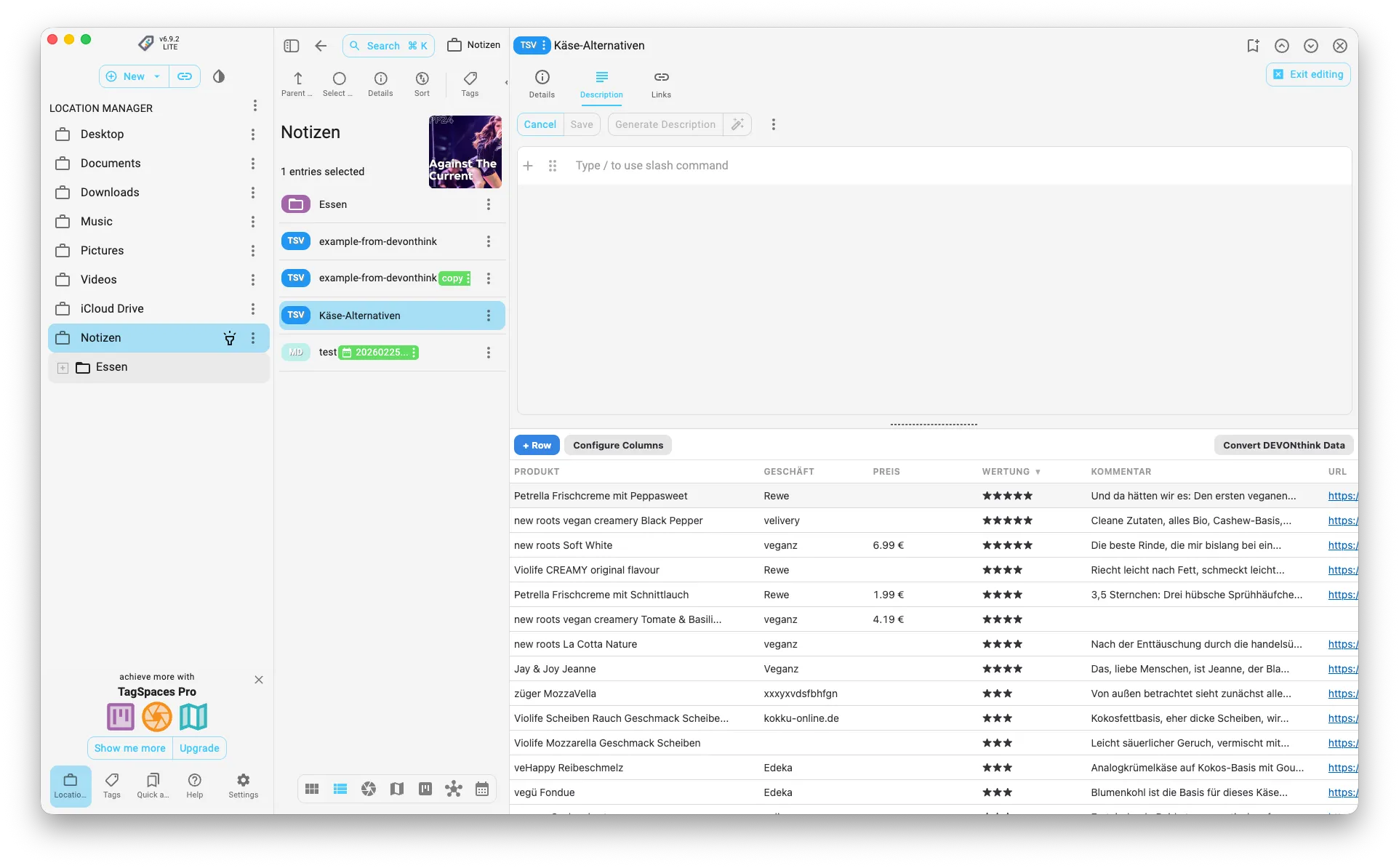Open the Details tab of file
The width and height of the screenshot is (1399, 868).
pyautogui.click(x=542, y=84)
